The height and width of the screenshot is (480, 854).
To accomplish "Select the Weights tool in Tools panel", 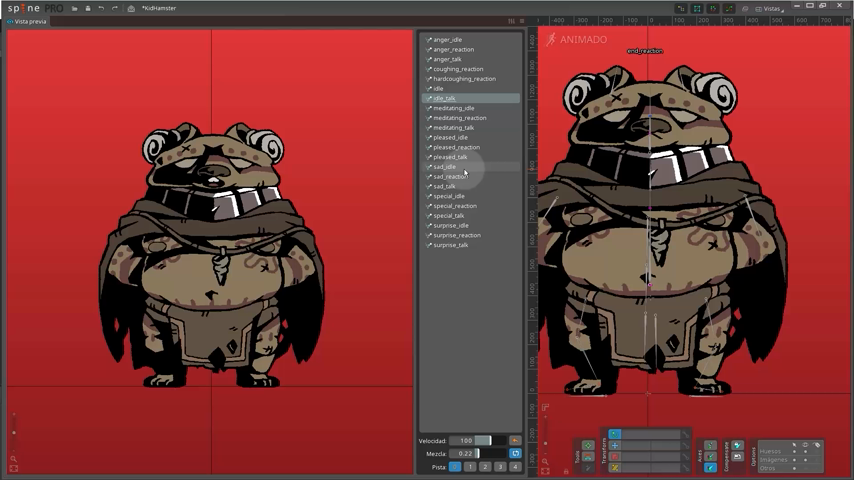I will (x=588, y=457).
